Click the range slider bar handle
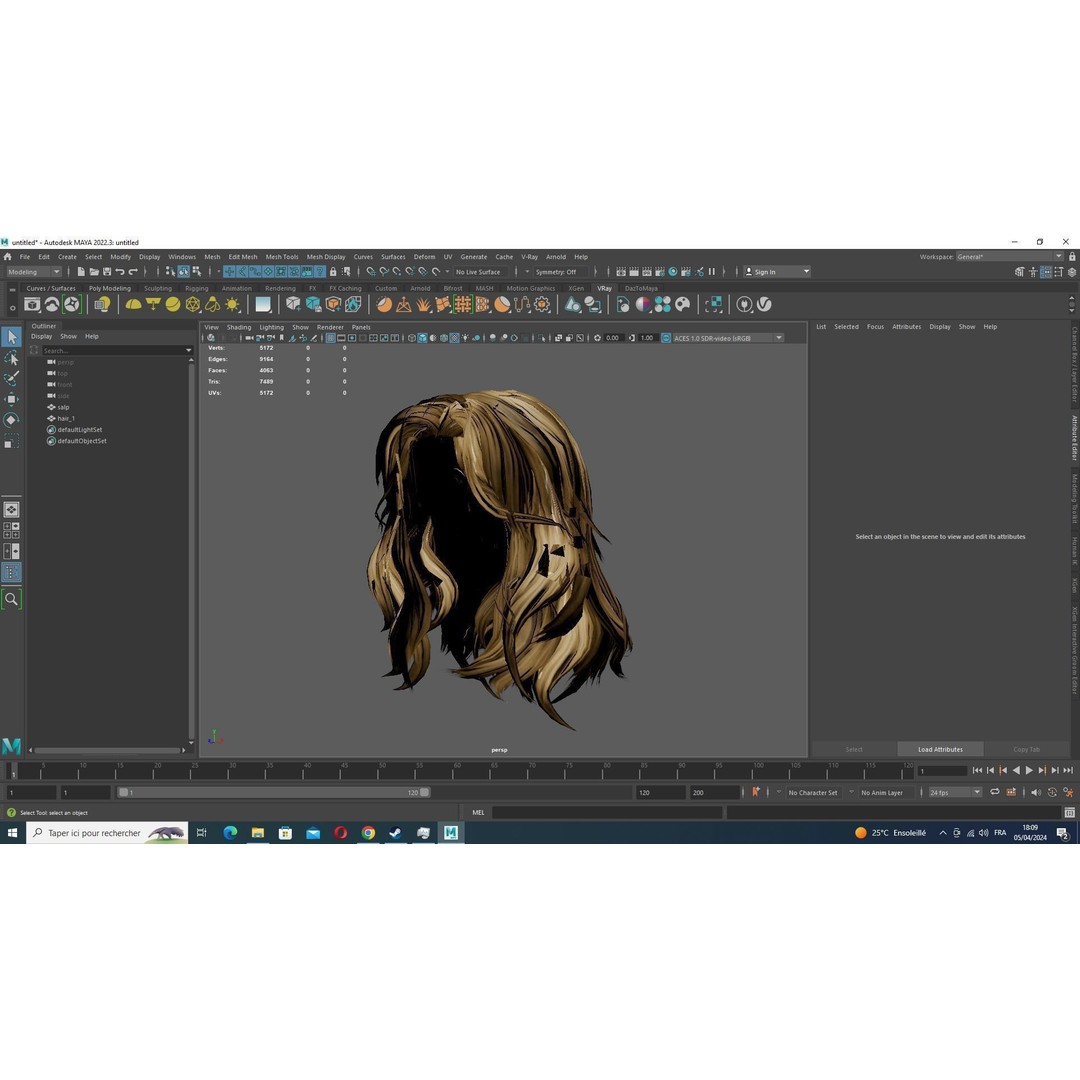The height and width of the screenshot is (1080, 1080). tap(273, 793)
